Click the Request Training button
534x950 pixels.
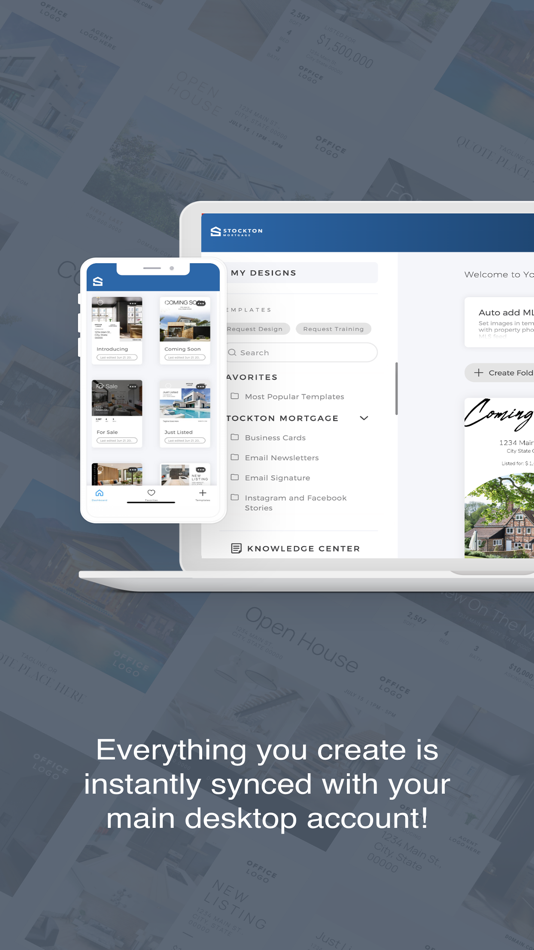coord(333,329)
